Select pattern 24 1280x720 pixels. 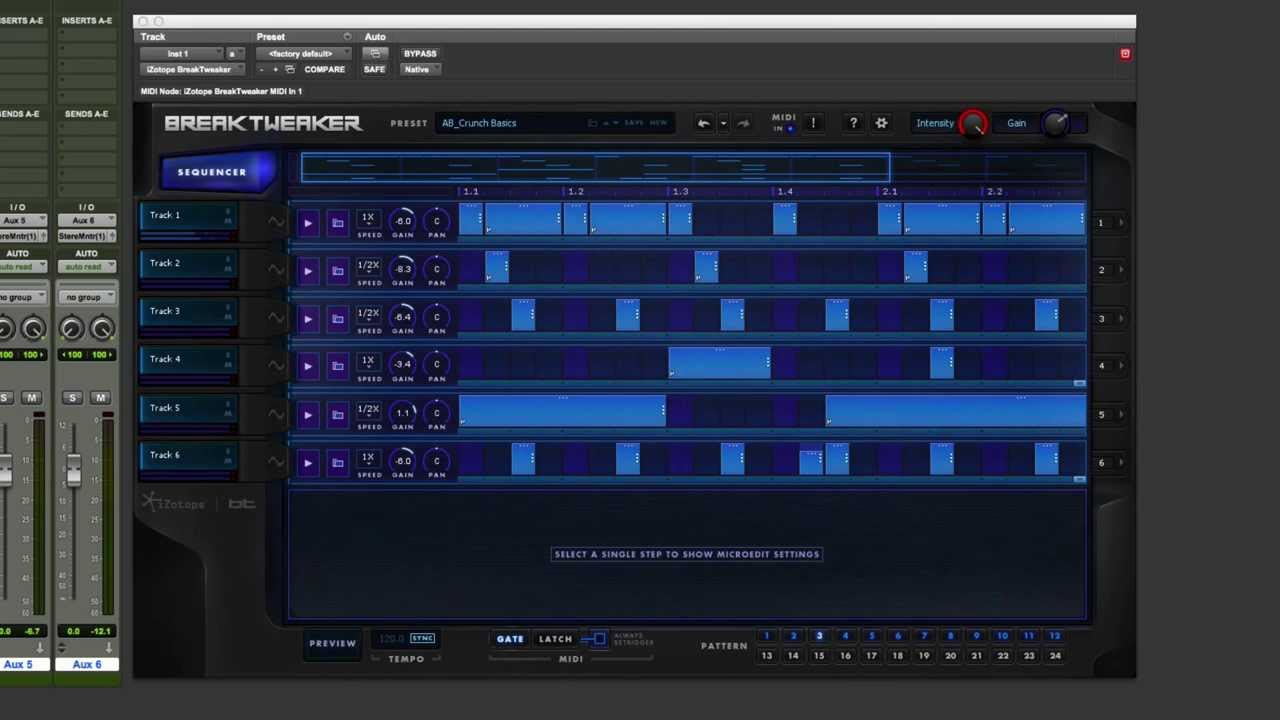[1054, 656]
